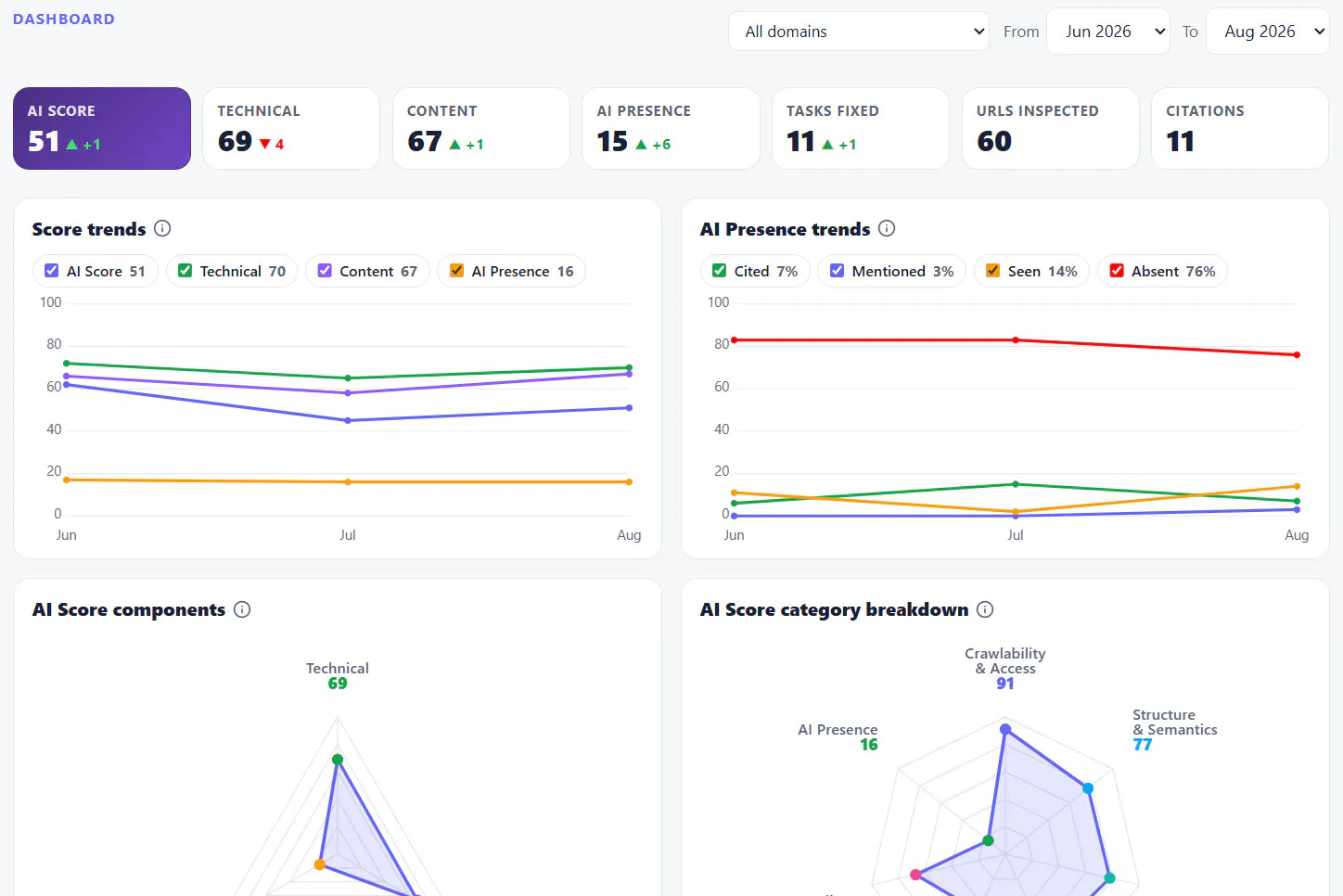Toggle the Cited series checkbox
This screenshot has height=896, width=1343.
(720, 271)
